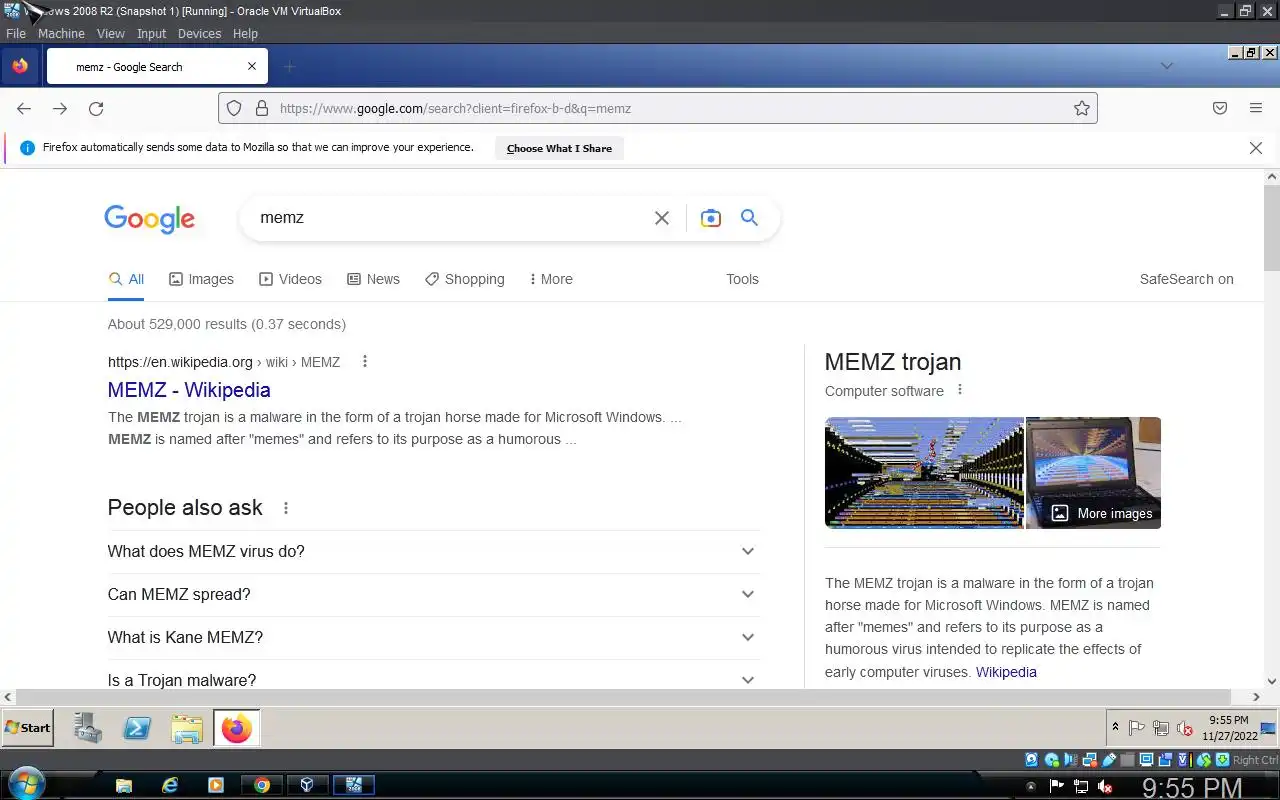Open Chrome on host taskbar

coord(262,785)
